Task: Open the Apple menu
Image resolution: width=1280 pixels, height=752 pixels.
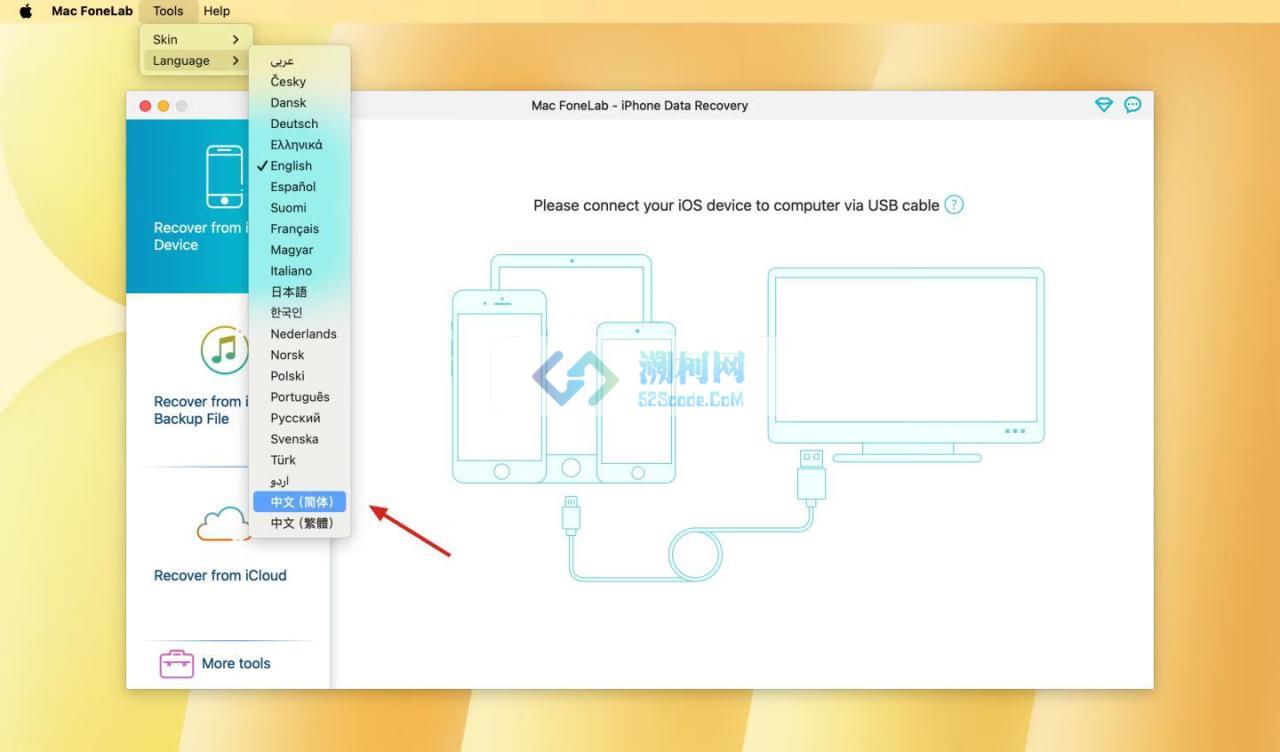Action: [26, 11]
